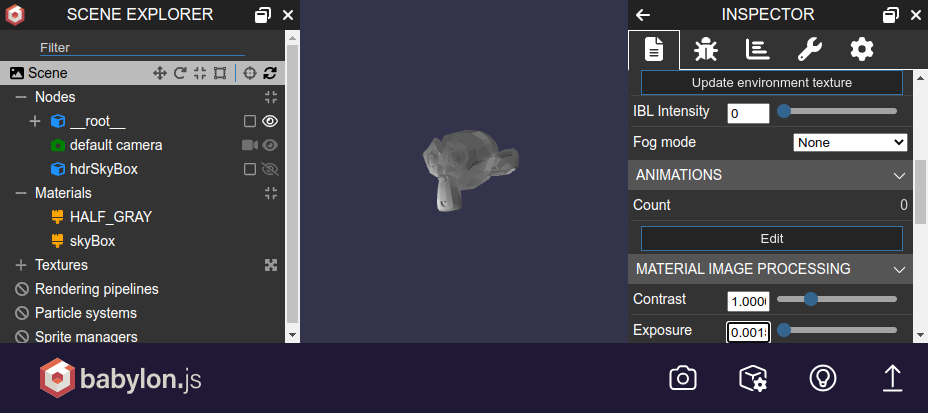Open the Statistics tab with chart icon

point(758,50)
